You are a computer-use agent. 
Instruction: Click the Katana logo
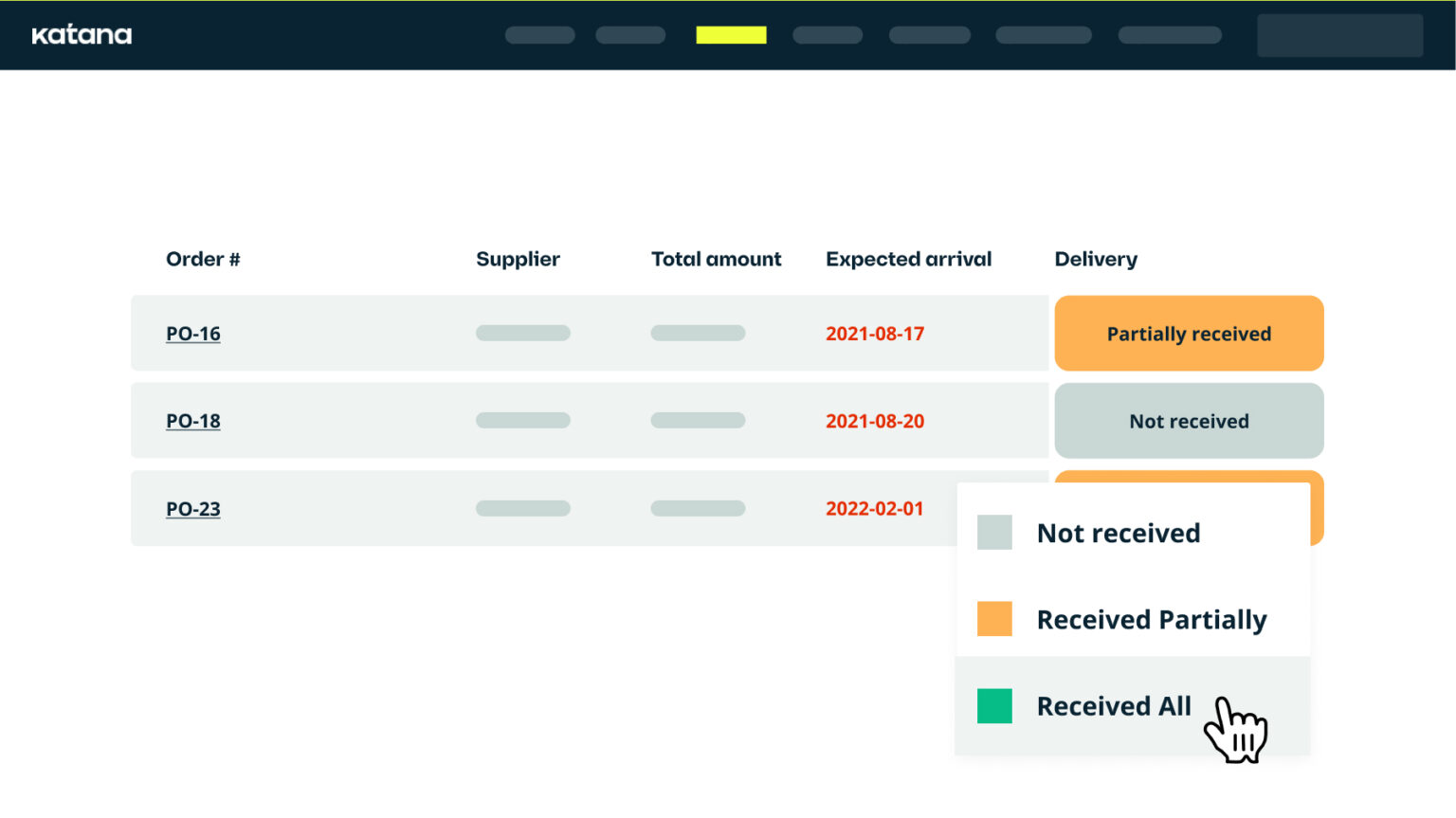tap(82, 34)
